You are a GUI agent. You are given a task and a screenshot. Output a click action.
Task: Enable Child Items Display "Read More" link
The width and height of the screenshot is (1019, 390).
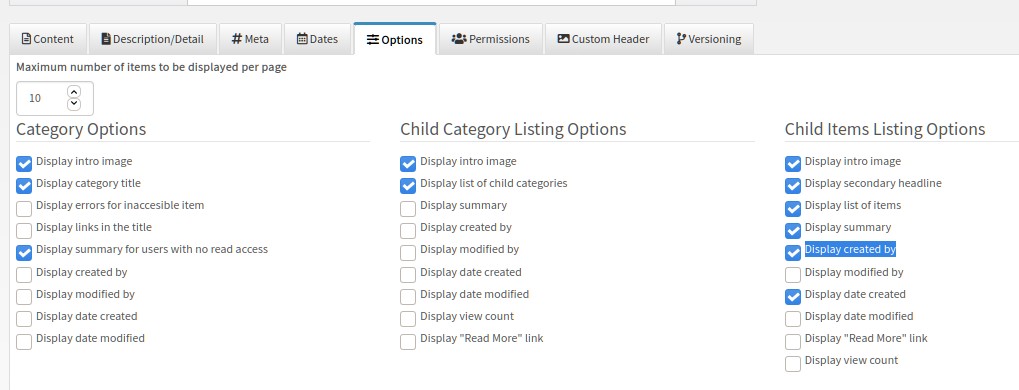(793, 341)
